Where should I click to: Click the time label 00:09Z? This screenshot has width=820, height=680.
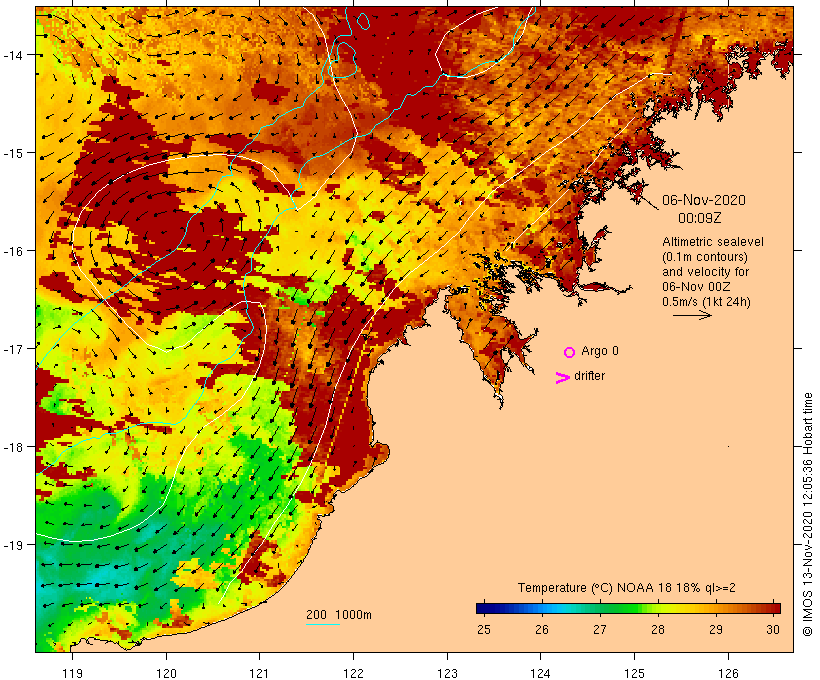699,218
